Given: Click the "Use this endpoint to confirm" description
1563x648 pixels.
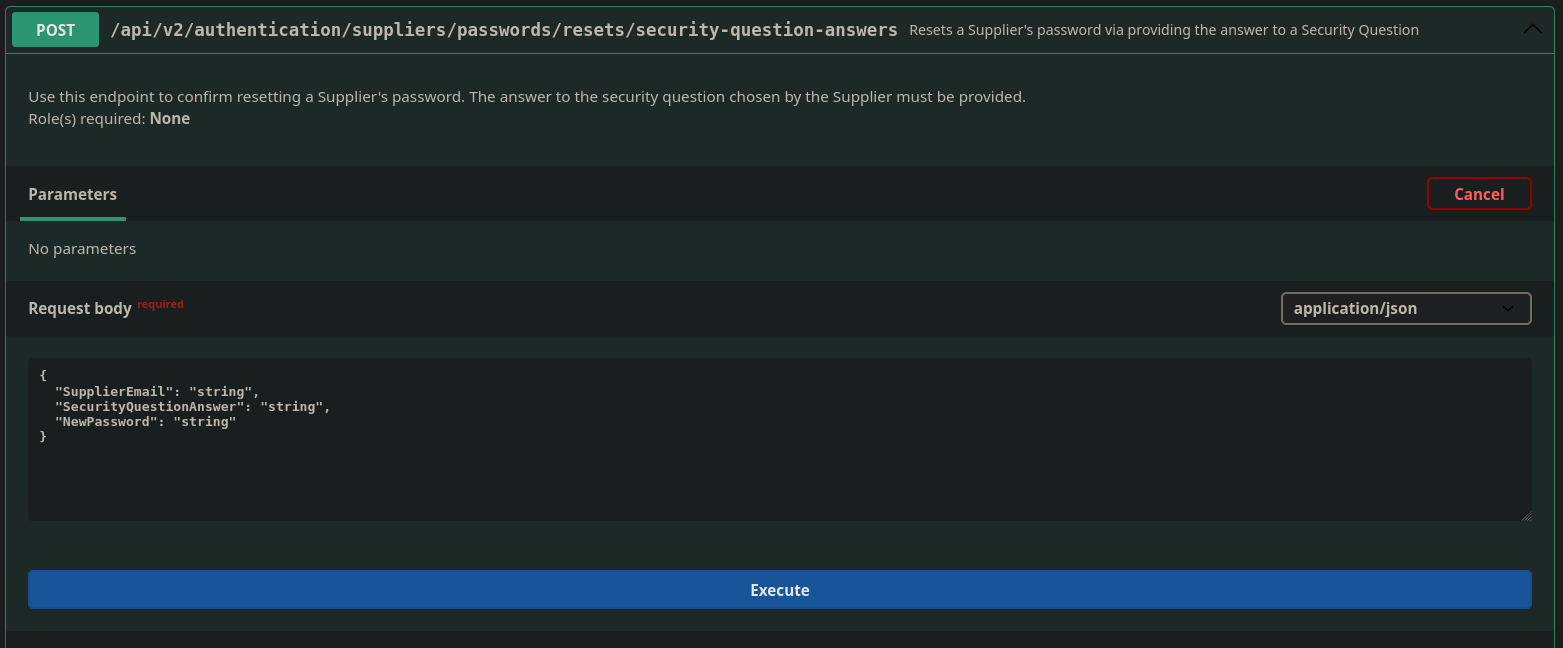Looking at the screenshot, I should click(x=526, y=97).
